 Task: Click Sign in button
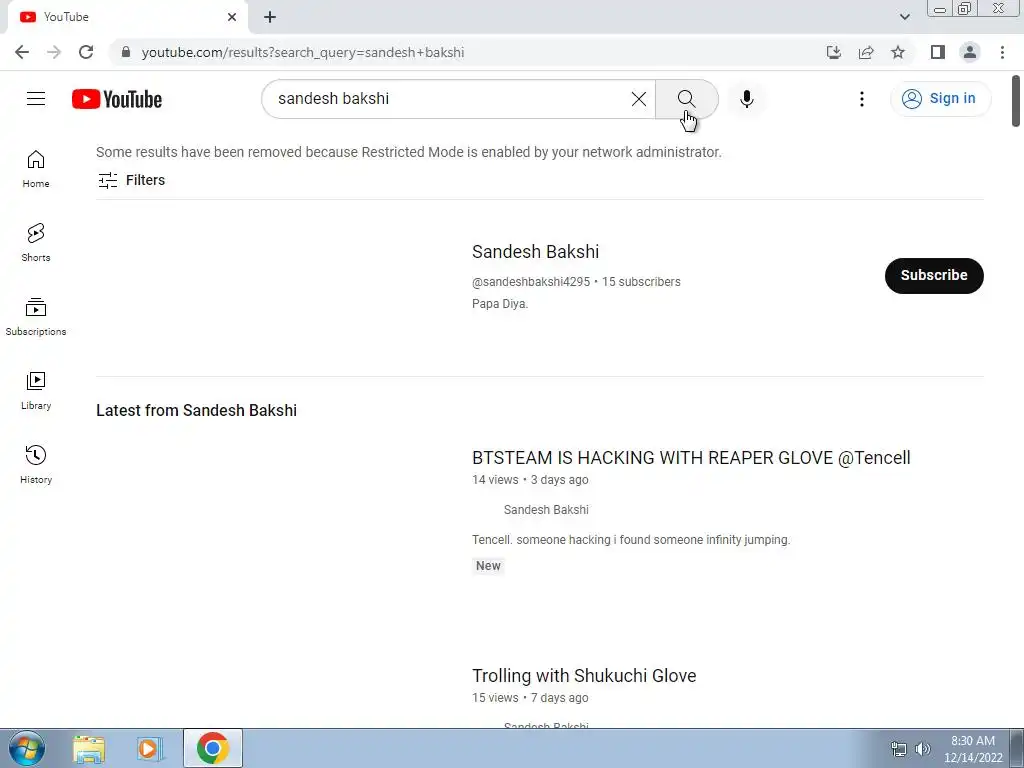tap(940, 99)
